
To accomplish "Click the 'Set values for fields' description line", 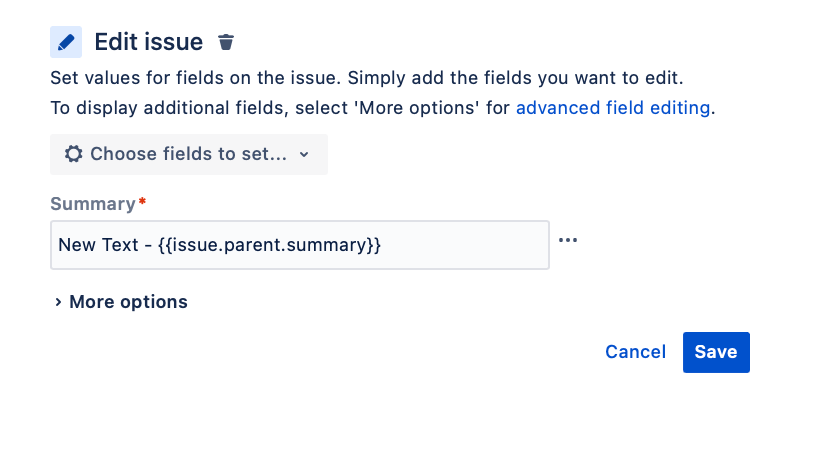I will pos(367,78).
